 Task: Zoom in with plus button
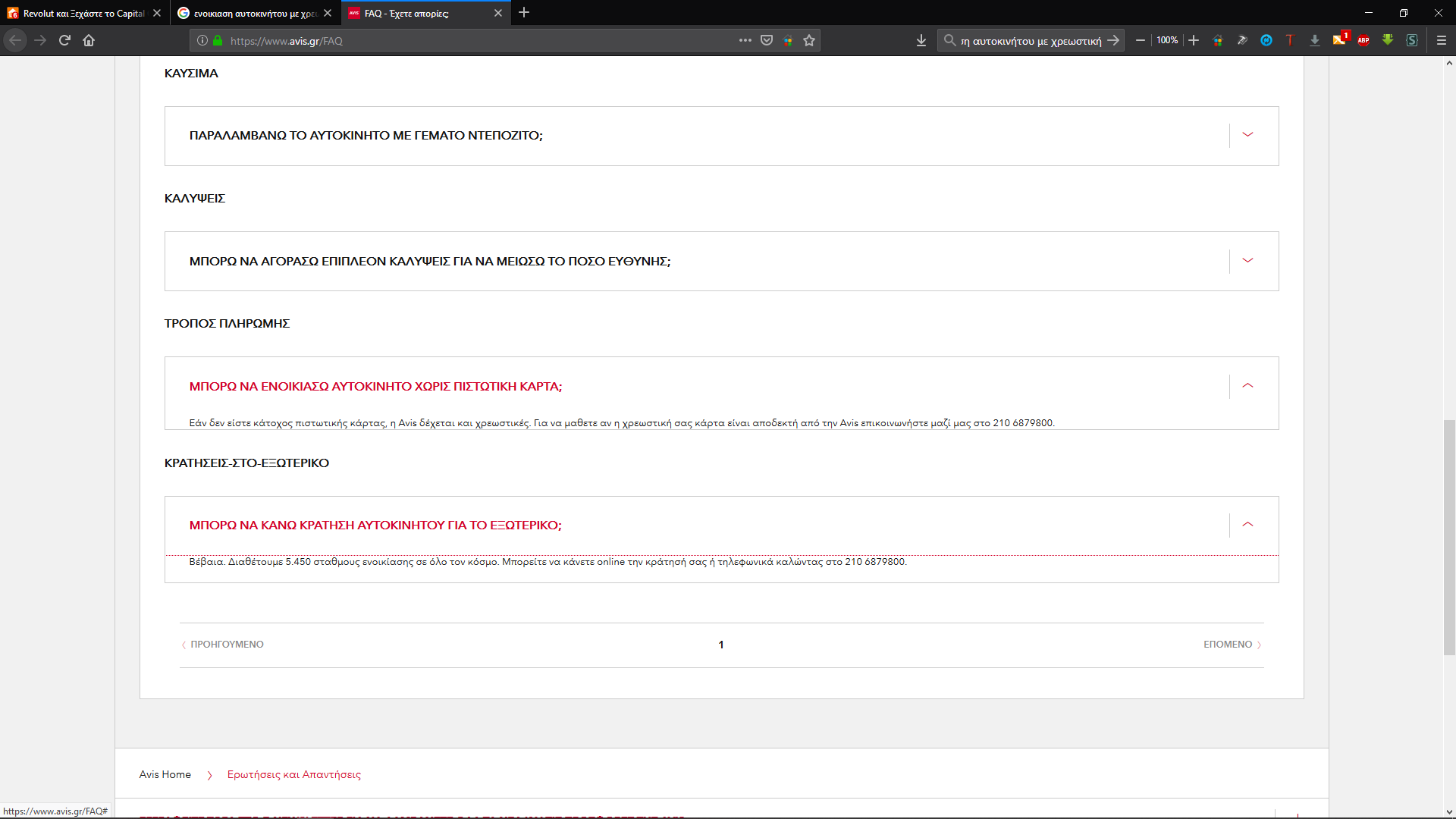[1194, 40]
